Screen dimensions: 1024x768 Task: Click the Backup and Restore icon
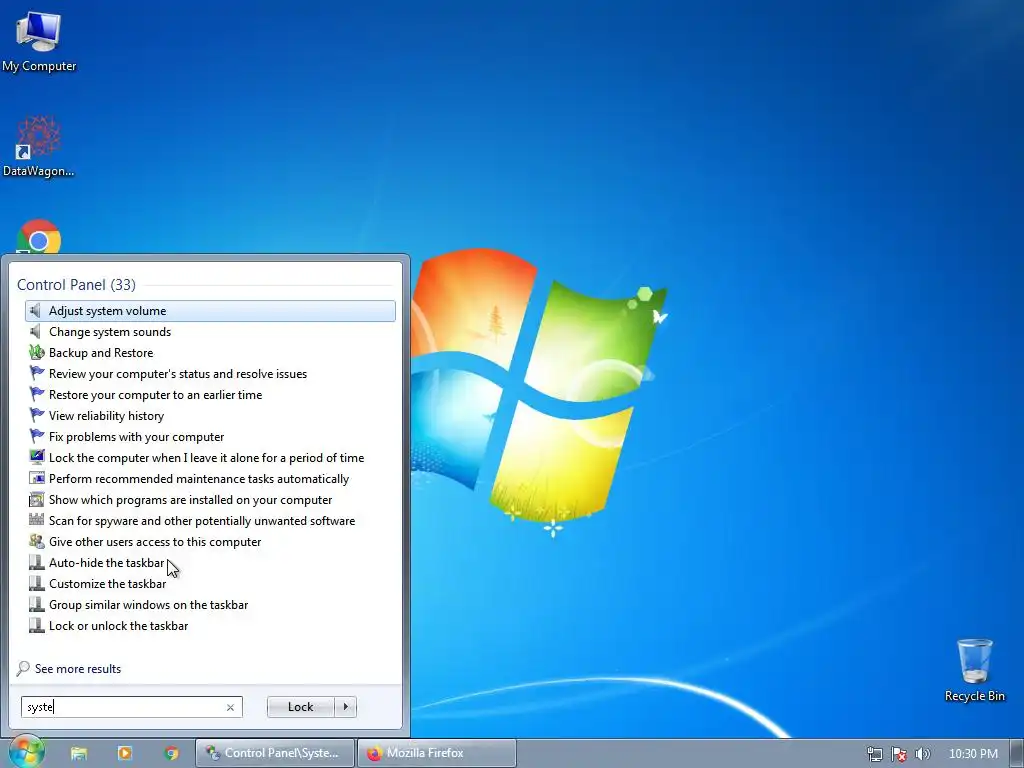tap(37, 353)
